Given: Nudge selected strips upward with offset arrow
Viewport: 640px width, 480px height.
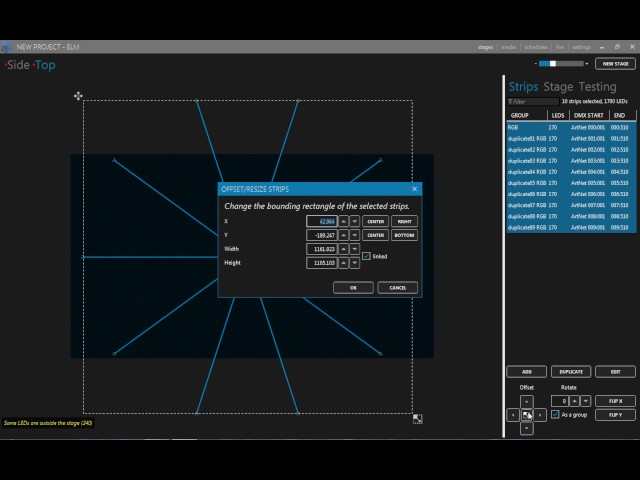Looking at the screenshot, I should click(x=527, y=401).
